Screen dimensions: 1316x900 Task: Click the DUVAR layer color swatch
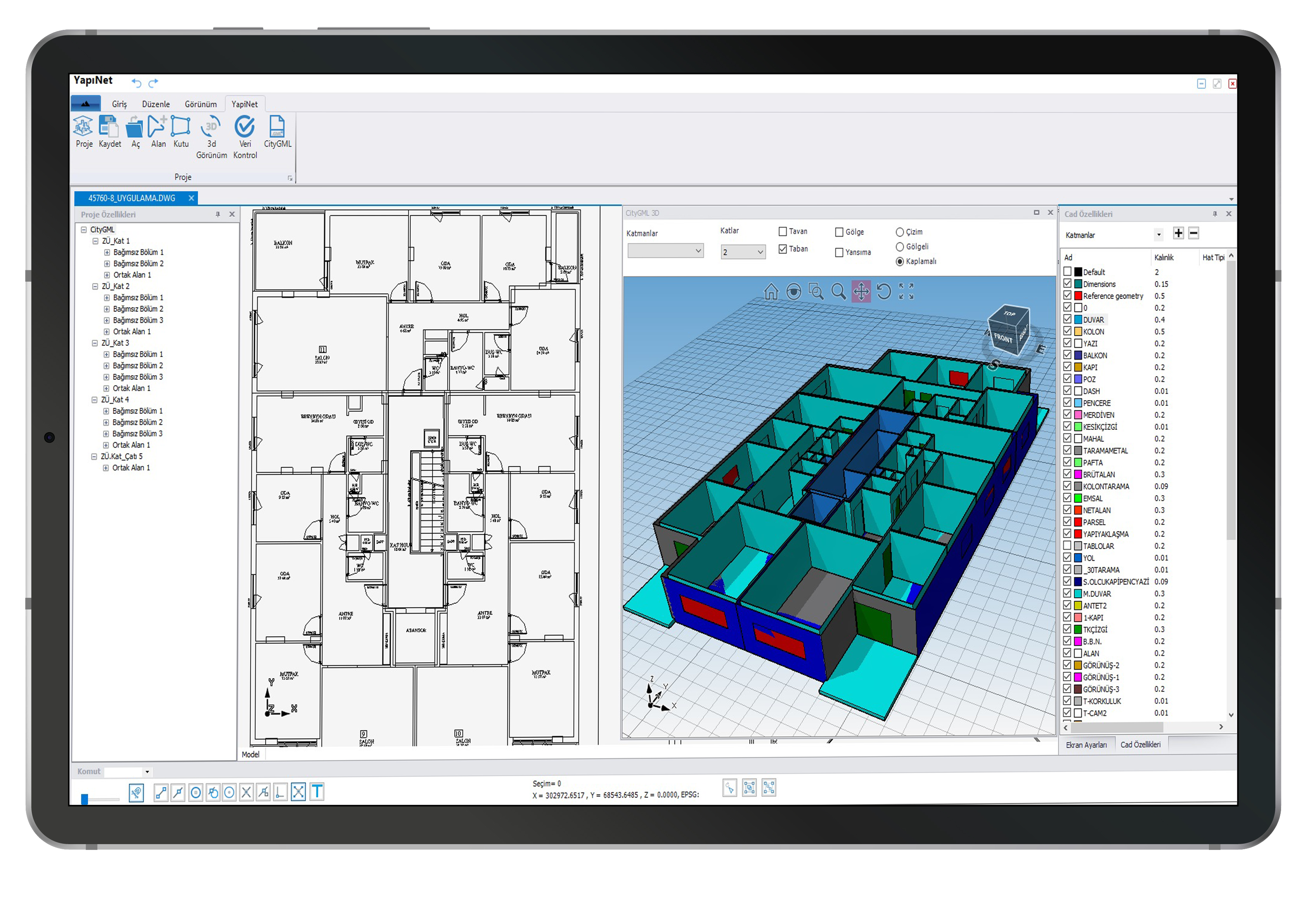(1078, 320)
